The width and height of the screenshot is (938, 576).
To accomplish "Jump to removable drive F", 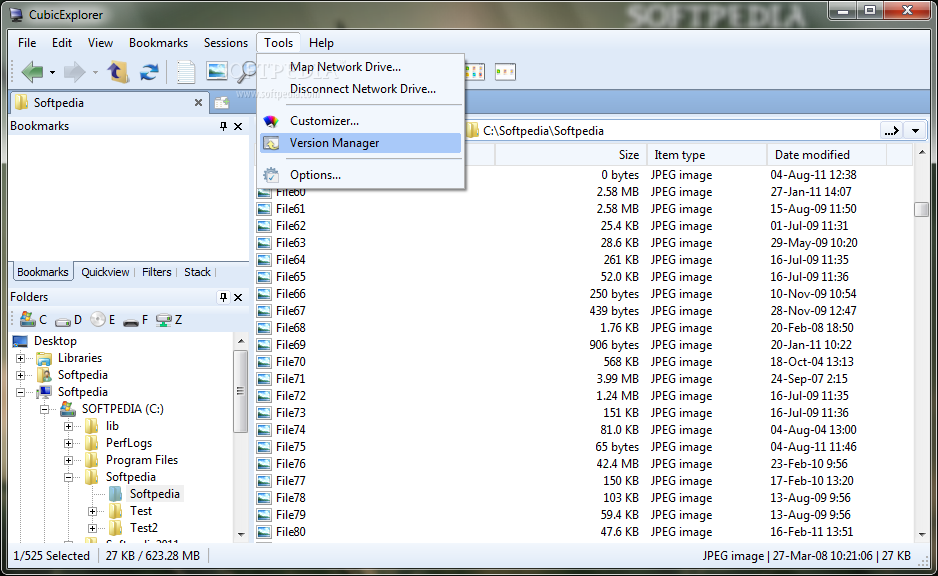I will coord(136,321).
